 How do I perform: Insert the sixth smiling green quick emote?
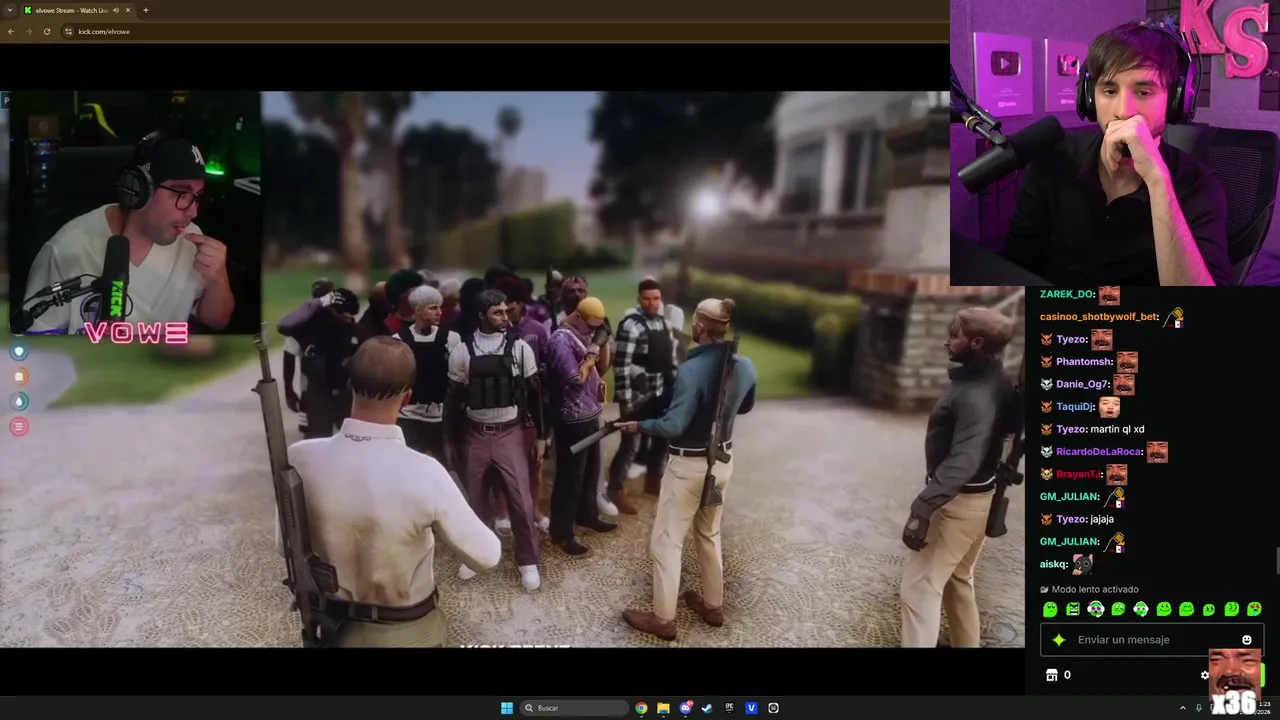coord(1164,609)
